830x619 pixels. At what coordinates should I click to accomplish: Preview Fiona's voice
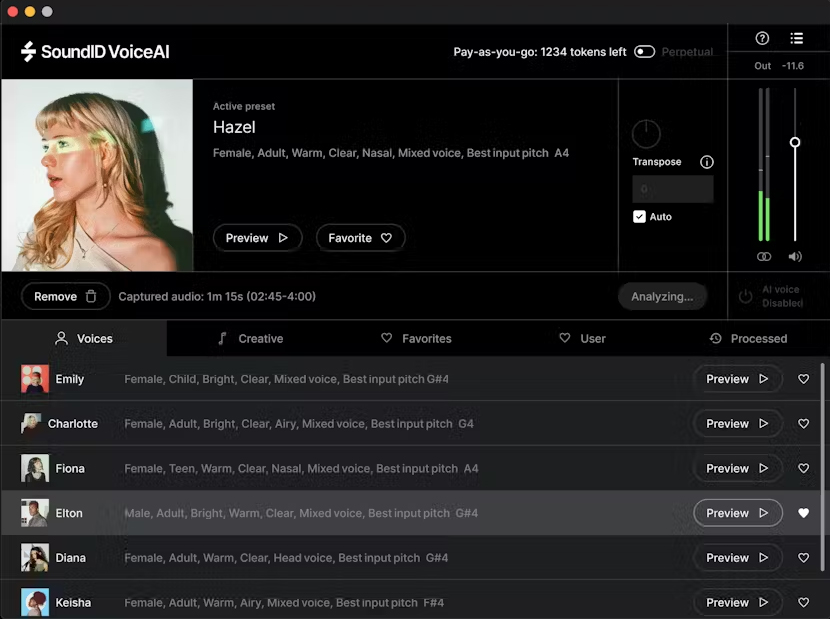[738, 468]
